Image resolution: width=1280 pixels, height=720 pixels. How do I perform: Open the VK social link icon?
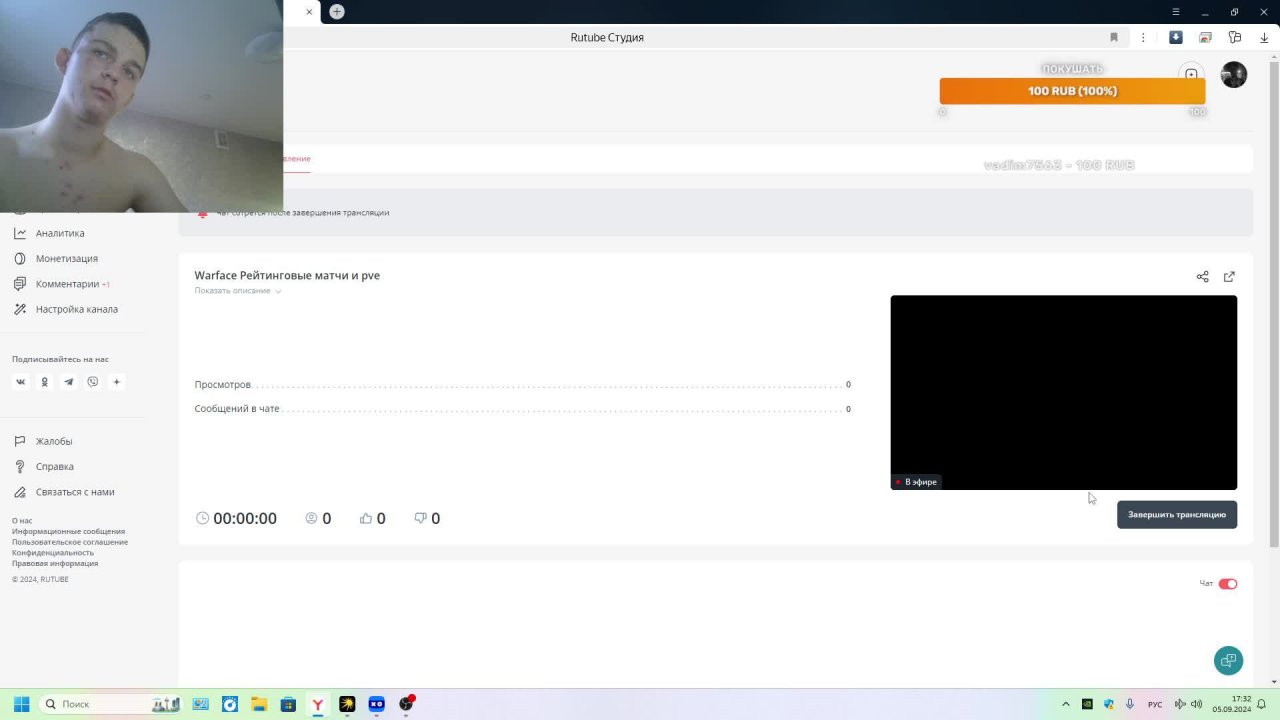20,382
